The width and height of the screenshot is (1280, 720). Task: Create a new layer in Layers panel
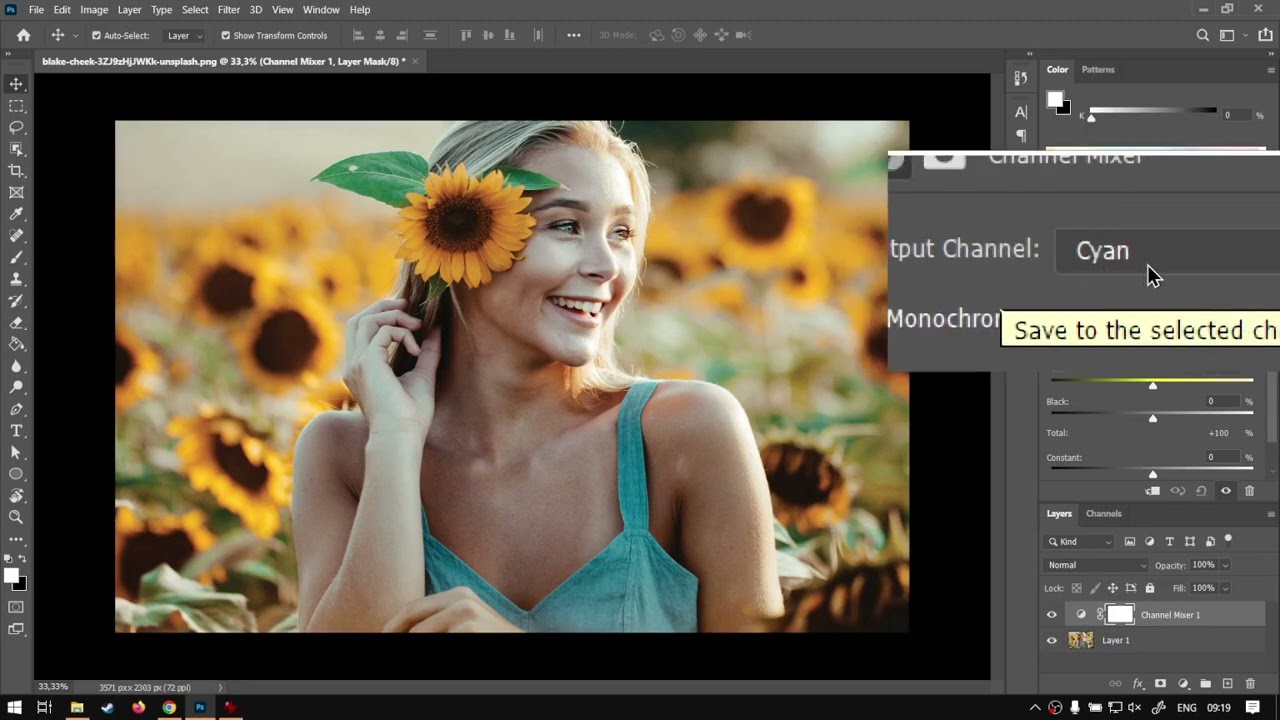click(x=1228, y=684)
